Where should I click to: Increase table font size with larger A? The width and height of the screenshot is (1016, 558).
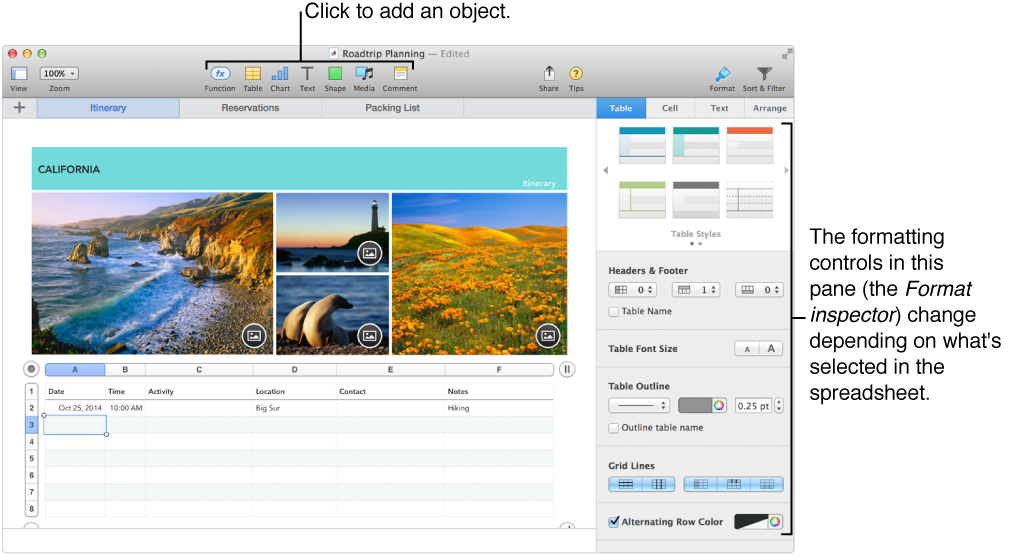771,349
